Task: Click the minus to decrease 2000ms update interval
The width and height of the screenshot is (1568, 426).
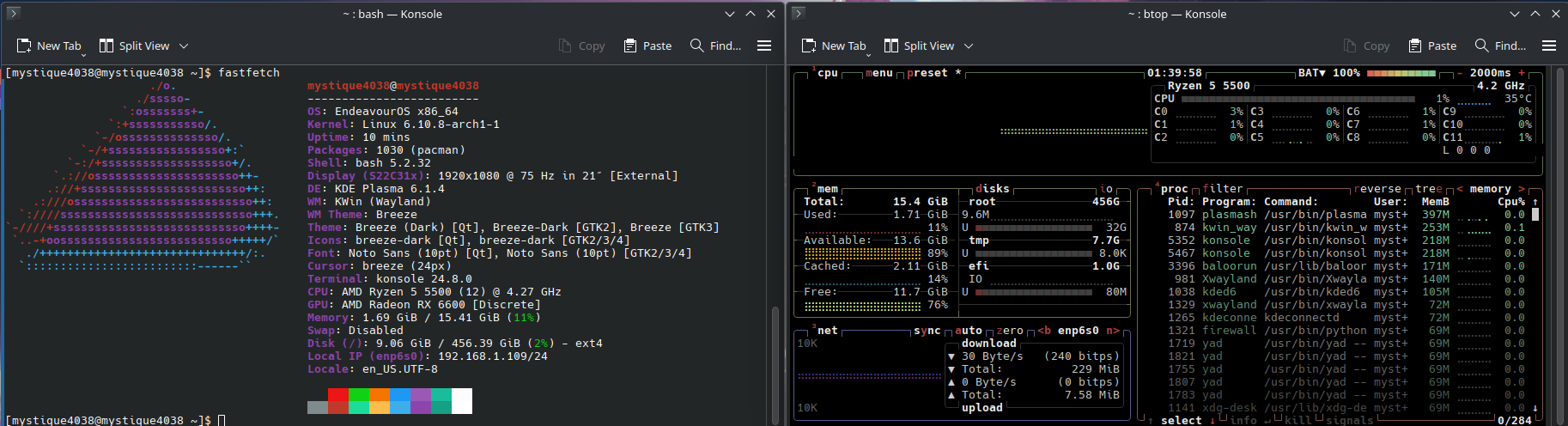Action: [1460, 73]
